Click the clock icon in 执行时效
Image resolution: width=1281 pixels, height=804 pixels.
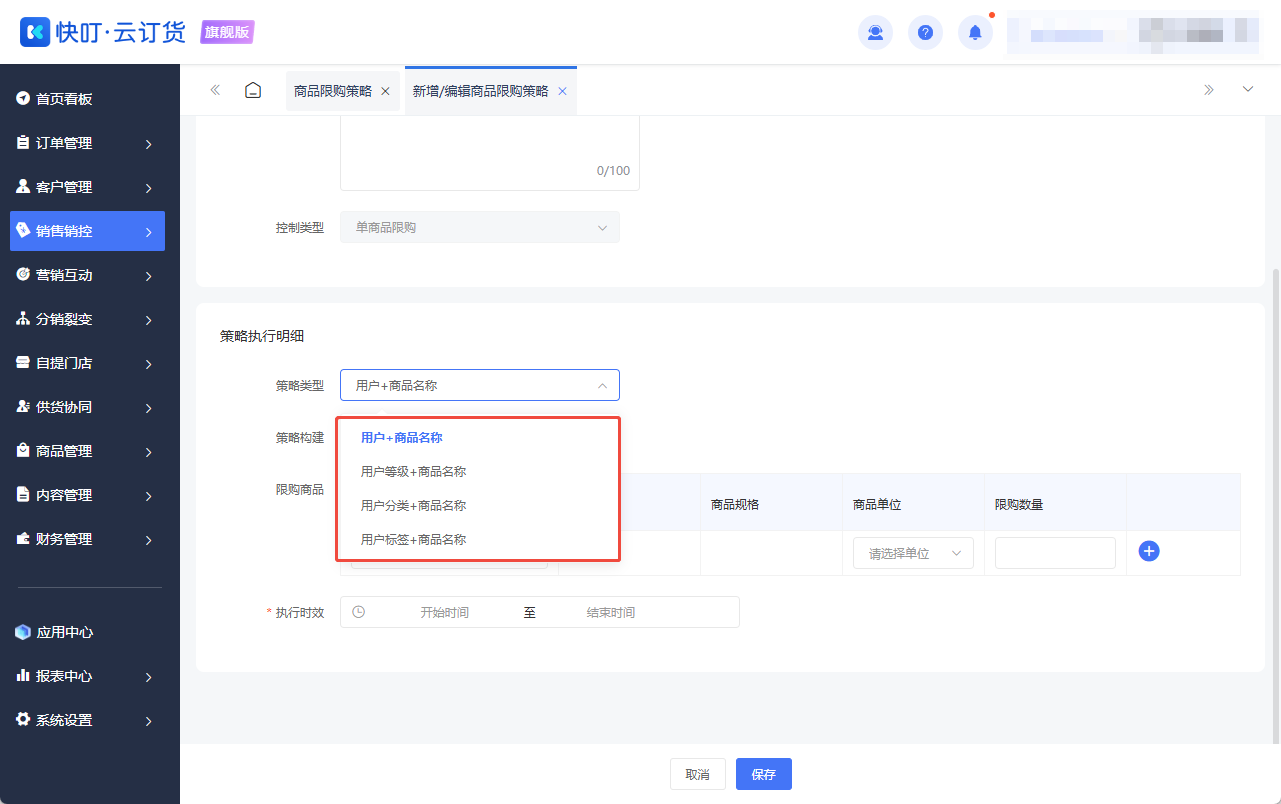358,612
